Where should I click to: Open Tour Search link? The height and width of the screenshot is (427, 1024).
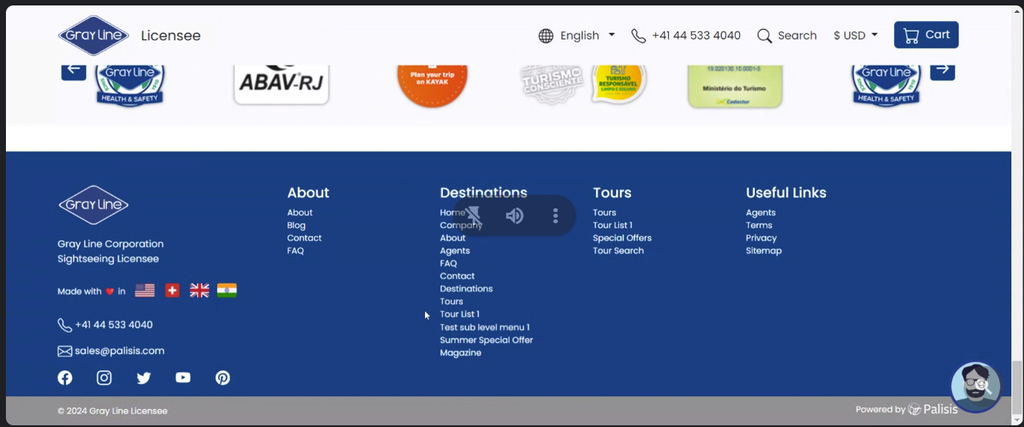coord(618,251)
